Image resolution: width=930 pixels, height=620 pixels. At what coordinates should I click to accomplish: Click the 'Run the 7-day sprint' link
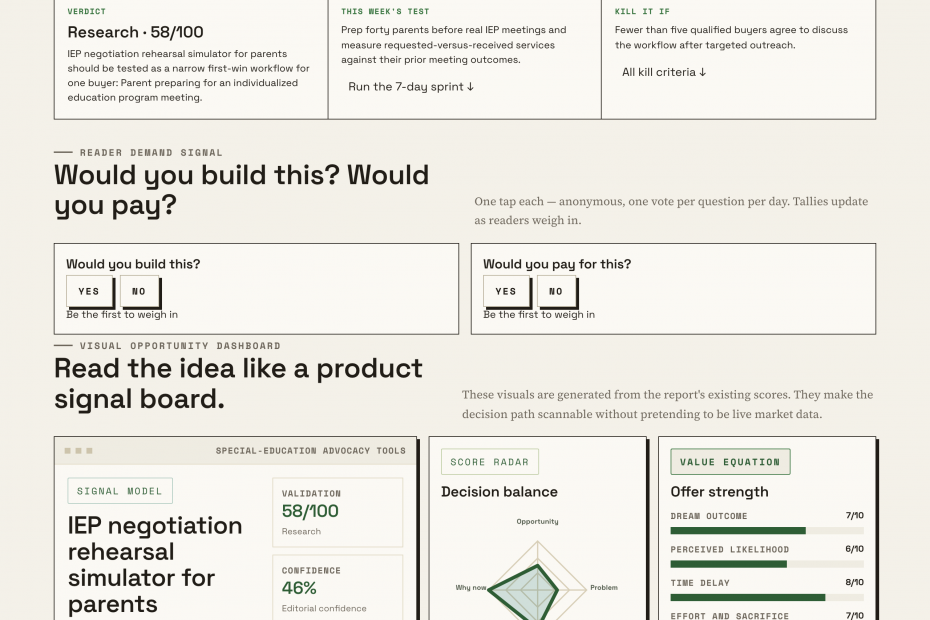(x=411, y=87)
